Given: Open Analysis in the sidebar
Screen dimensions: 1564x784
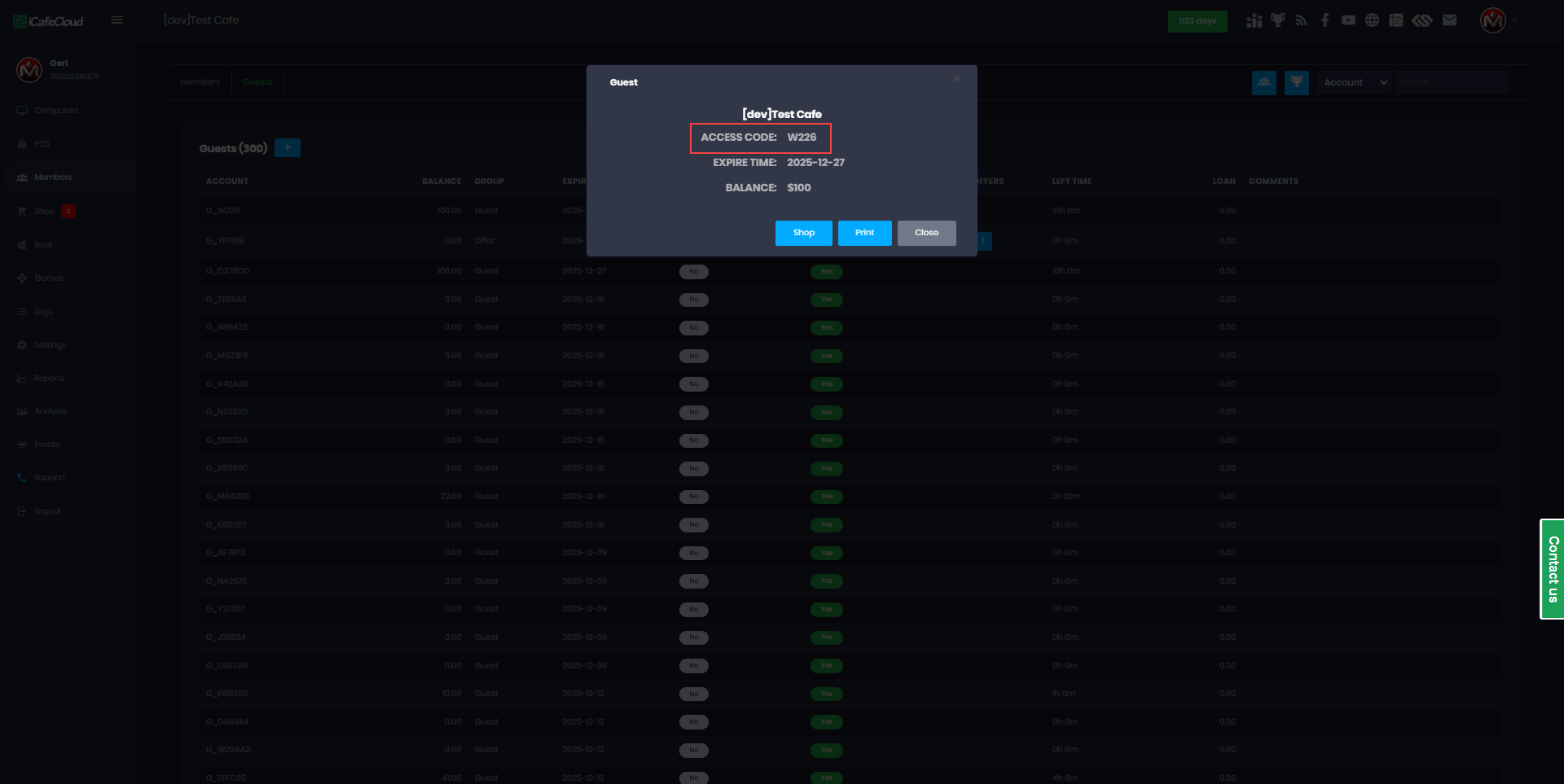Looking at the screenshot, I should pos(50,411).
